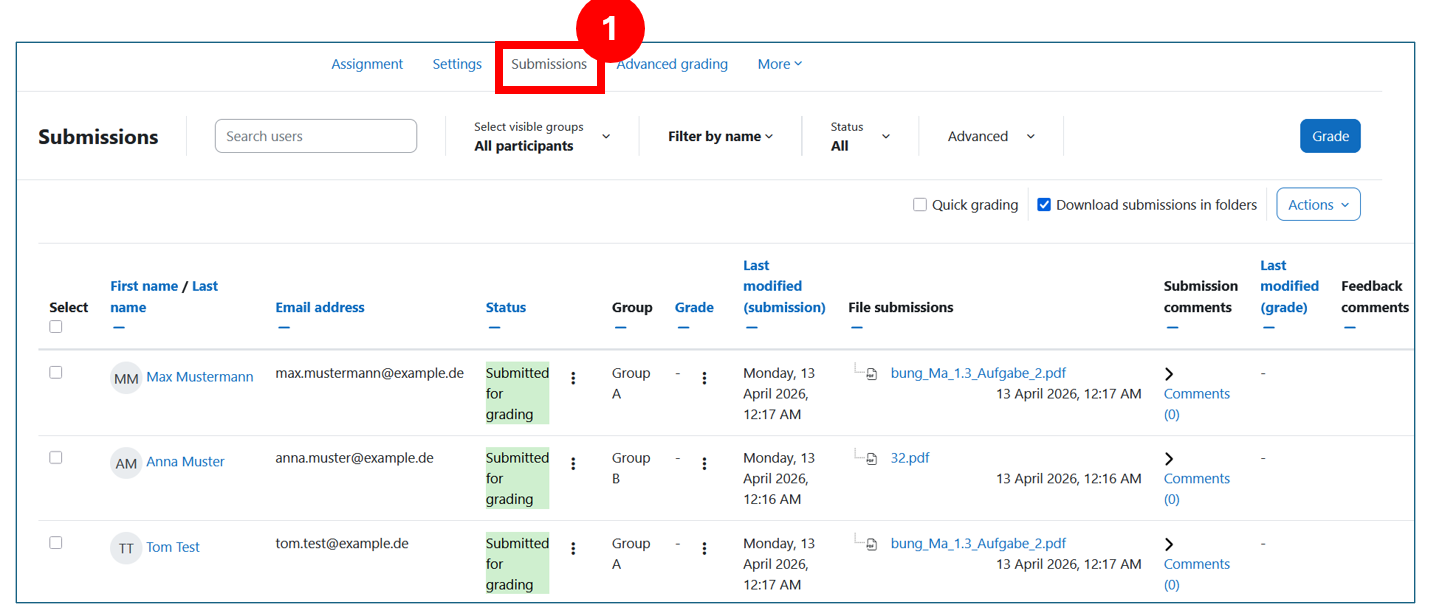
Task: Open the Filter by name dropdown
Action: 720,136
